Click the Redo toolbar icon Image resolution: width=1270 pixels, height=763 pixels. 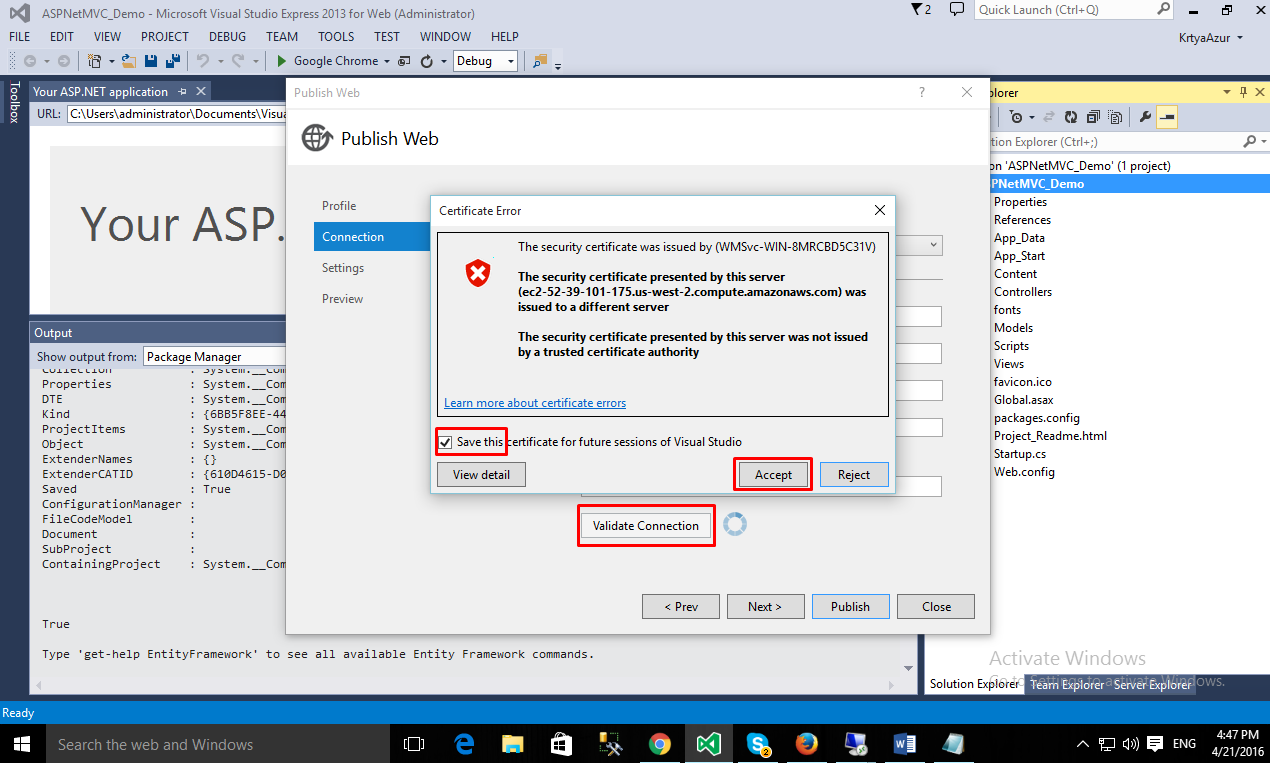(x=238, y=61)
